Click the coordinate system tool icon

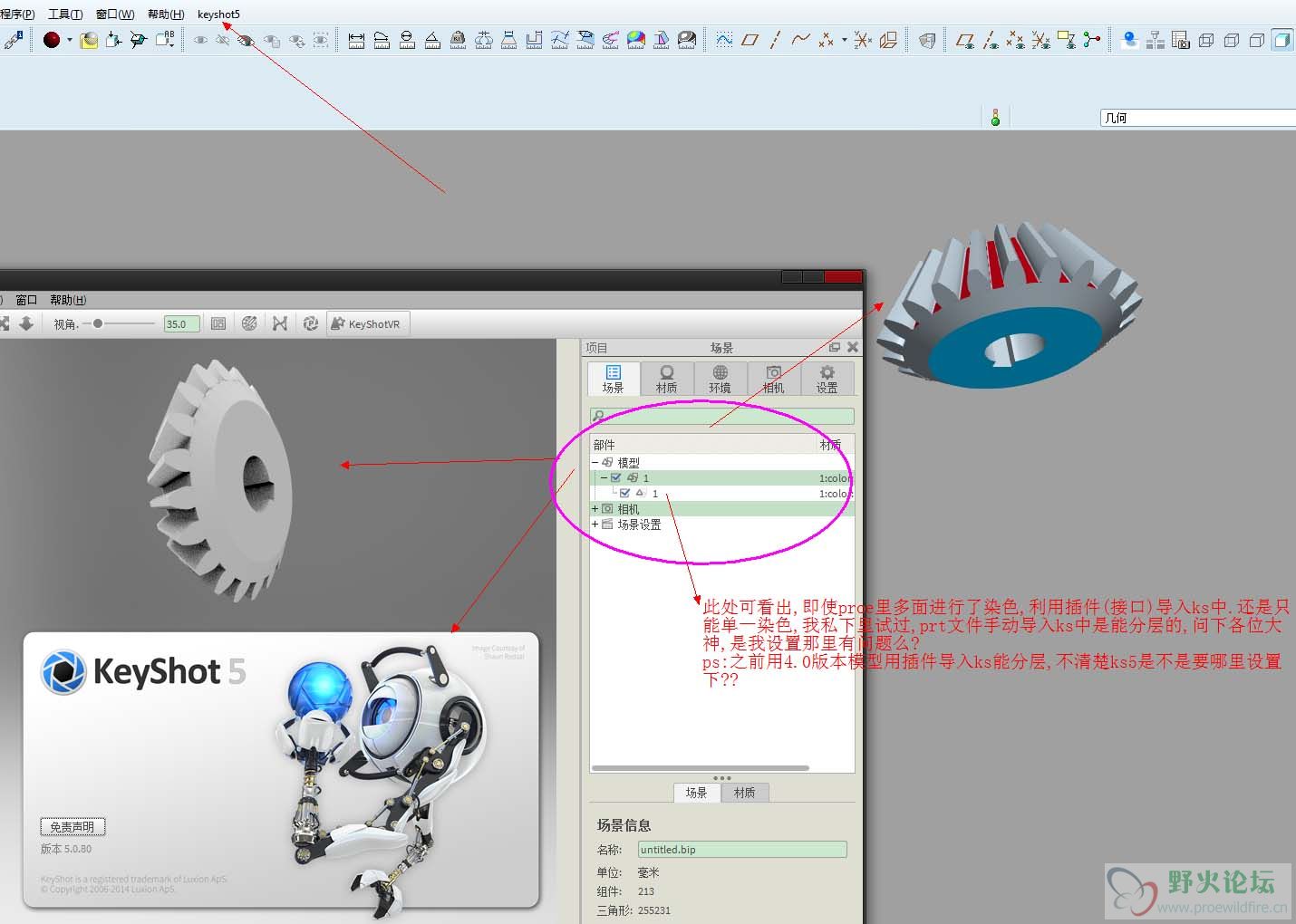click(863, 40)
